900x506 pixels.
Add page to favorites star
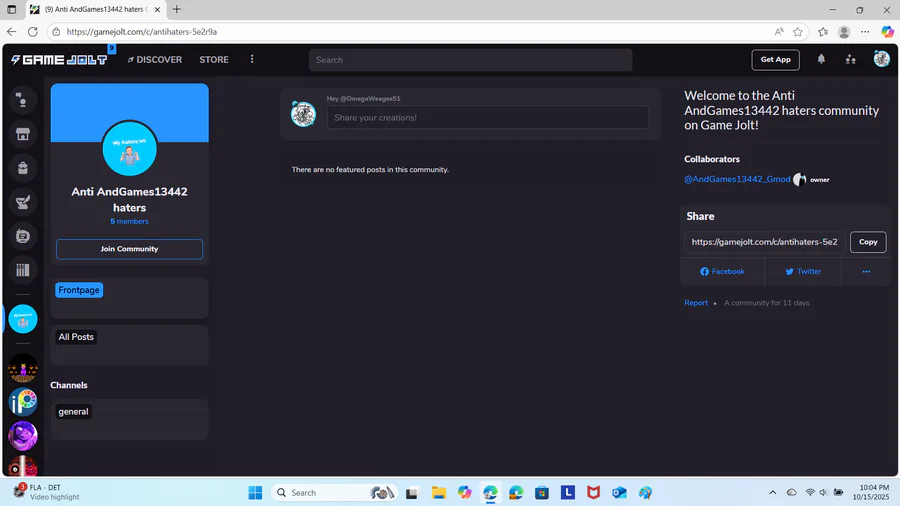pyautogui.click(x=798, y=32)
